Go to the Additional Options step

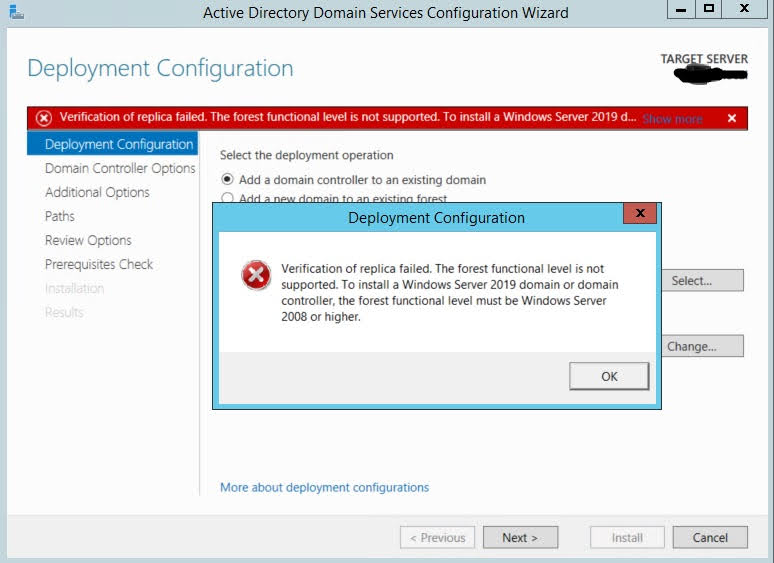[97, 192]
